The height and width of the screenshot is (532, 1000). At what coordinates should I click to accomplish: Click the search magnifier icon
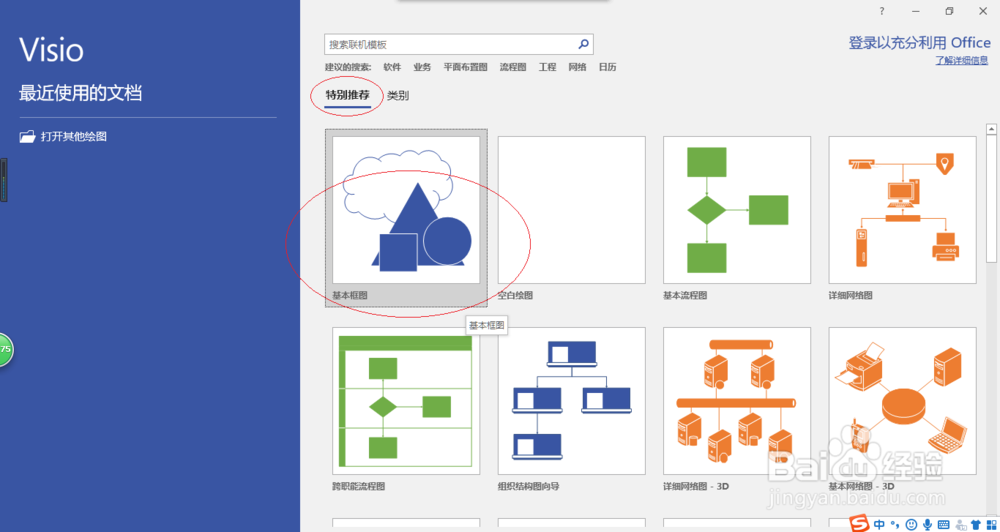(583, 44)
